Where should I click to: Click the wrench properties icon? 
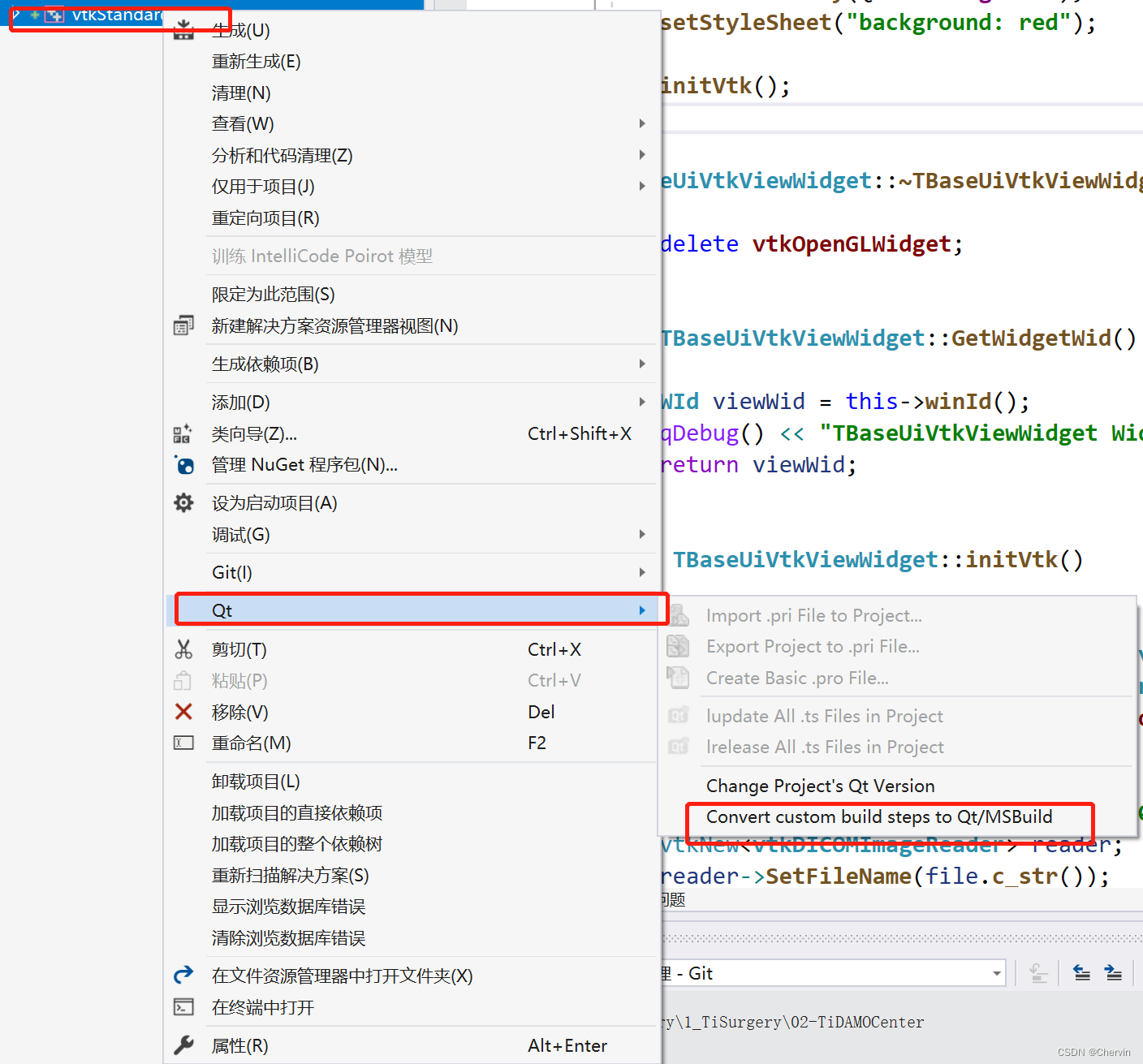[183, 1045]
